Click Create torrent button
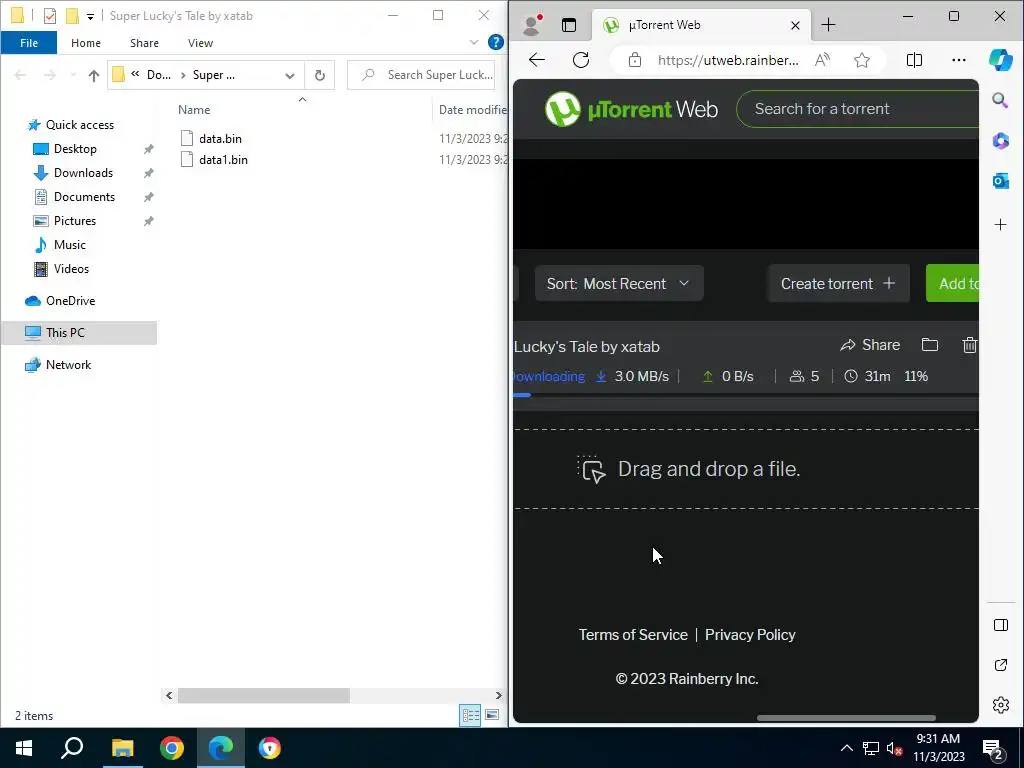 click(838, 283)
